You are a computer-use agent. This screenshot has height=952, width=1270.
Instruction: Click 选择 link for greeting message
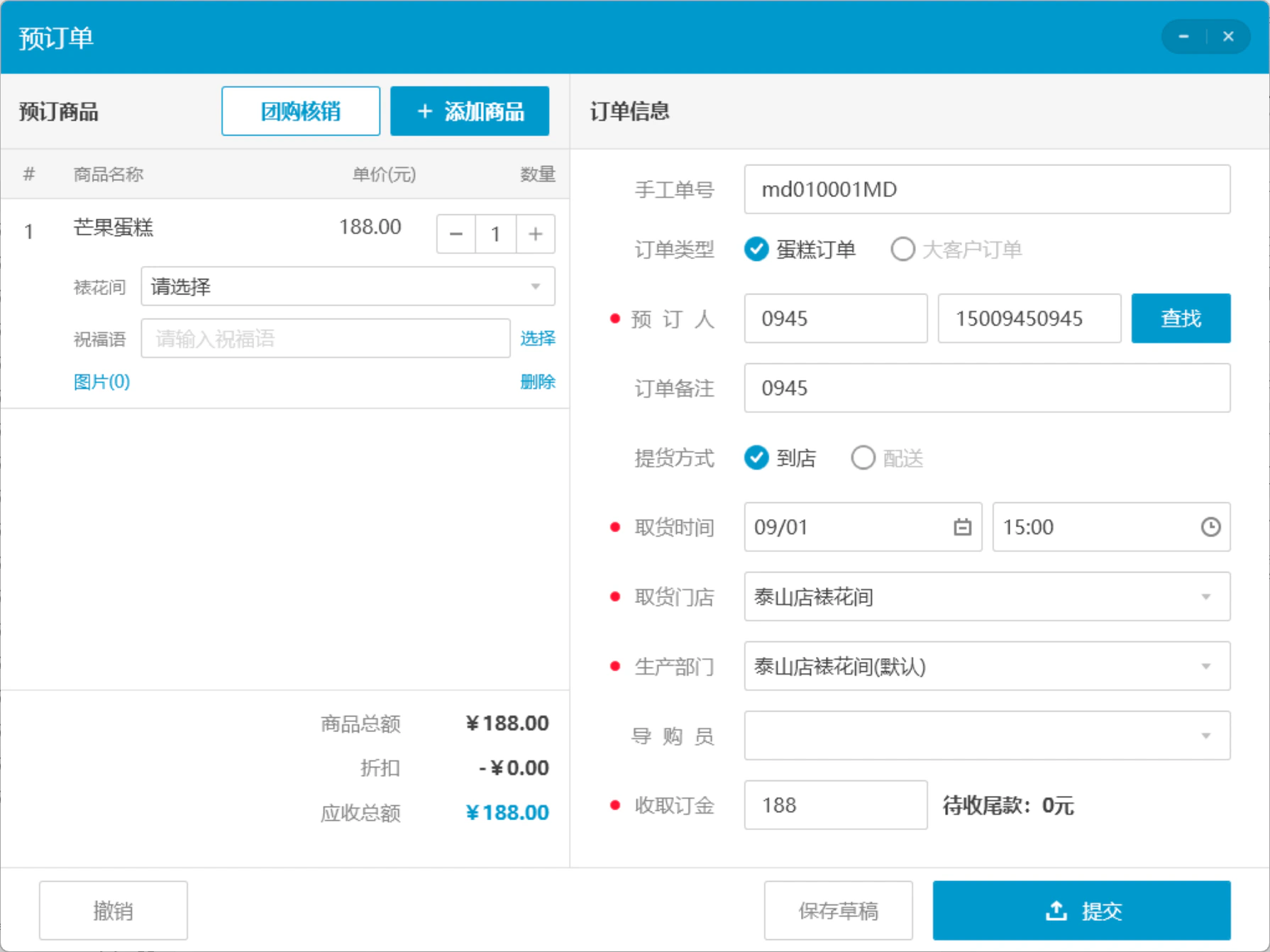pyautogui.click(x=537, y=338)
